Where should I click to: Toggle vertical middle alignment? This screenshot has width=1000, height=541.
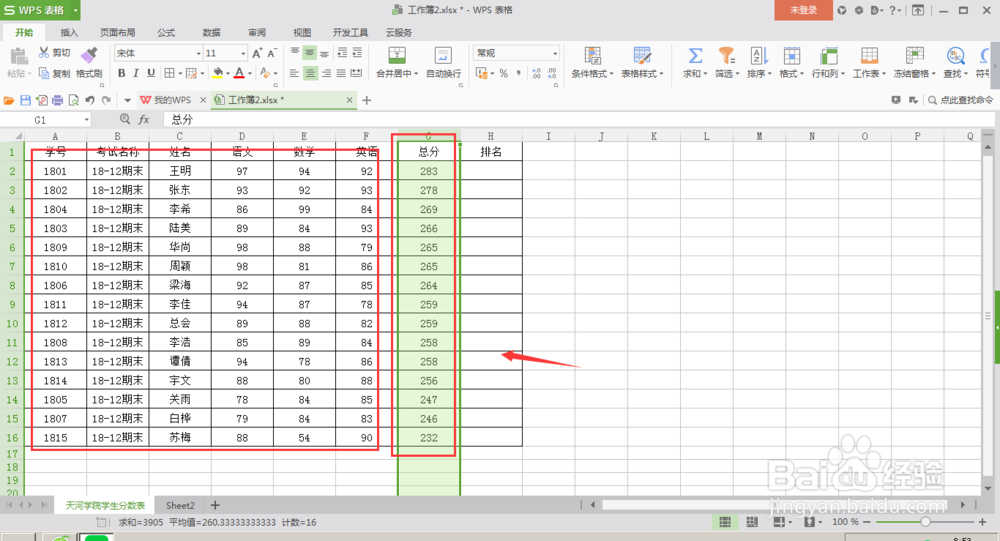click(x=309, y=53)
